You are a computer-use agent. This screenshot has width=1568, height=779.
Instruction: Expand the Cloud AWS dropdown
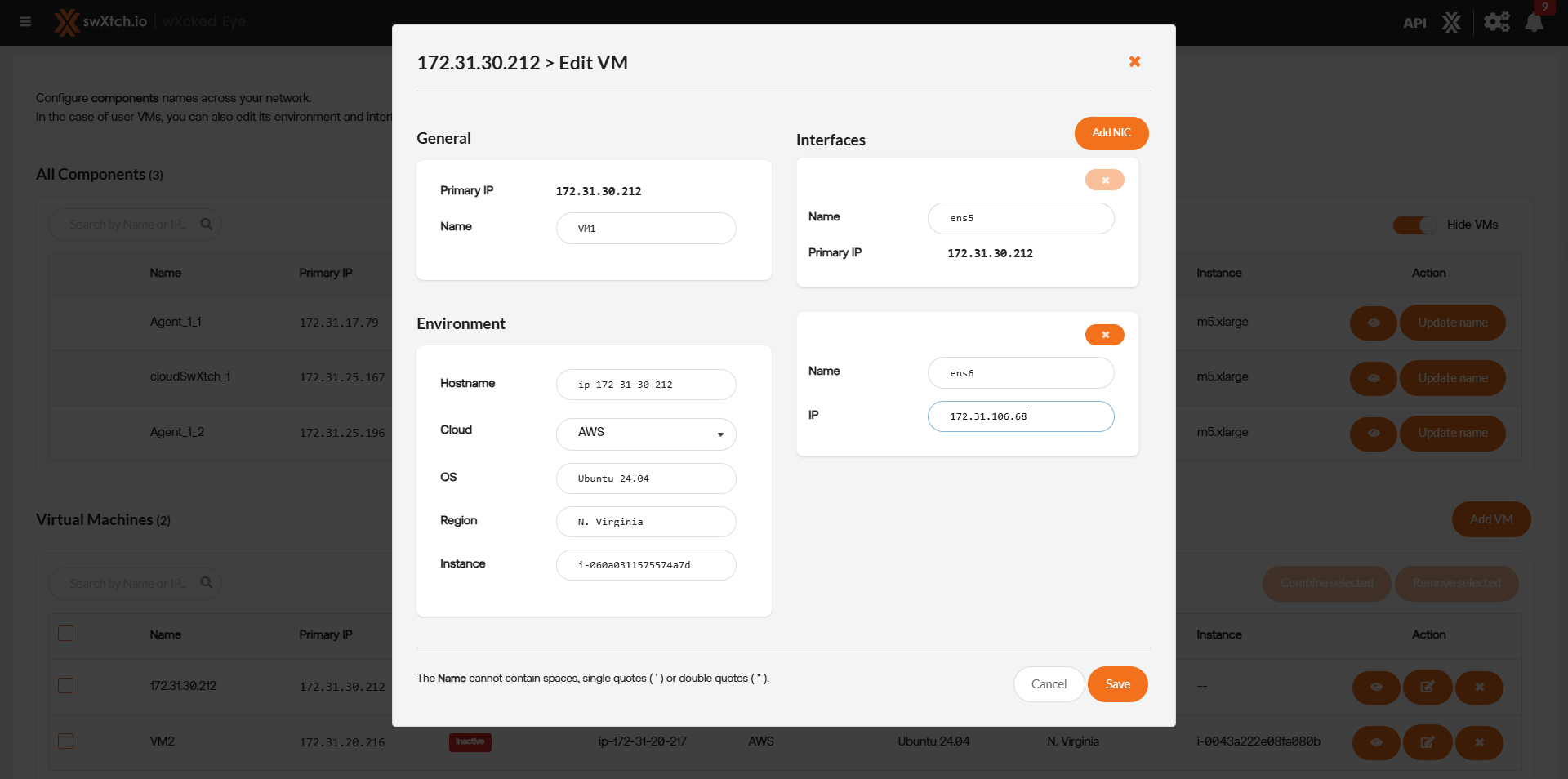pos(646,434)
